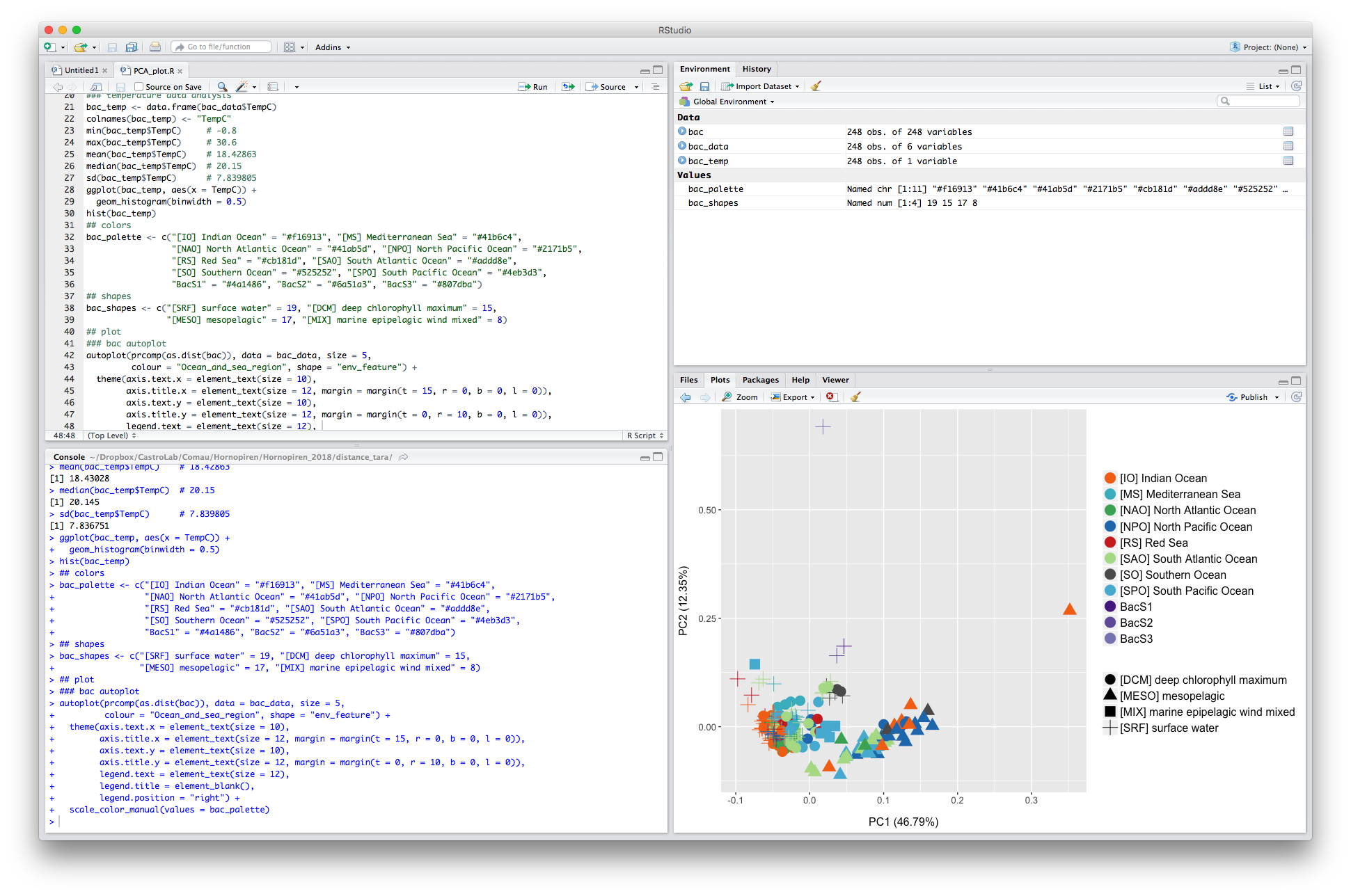Switch to the Help tab
Image resolution: width=1351 pixels, height=896 pixels.
[x=800, y=380]
